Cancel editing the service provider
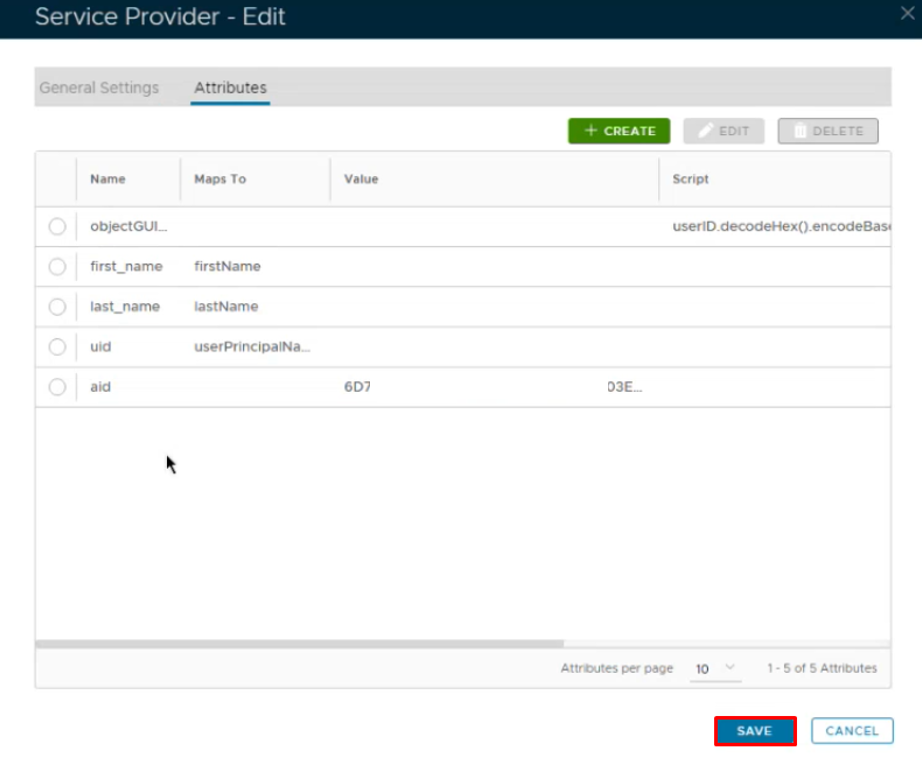 pyautogui.click(x=852, y=731)
